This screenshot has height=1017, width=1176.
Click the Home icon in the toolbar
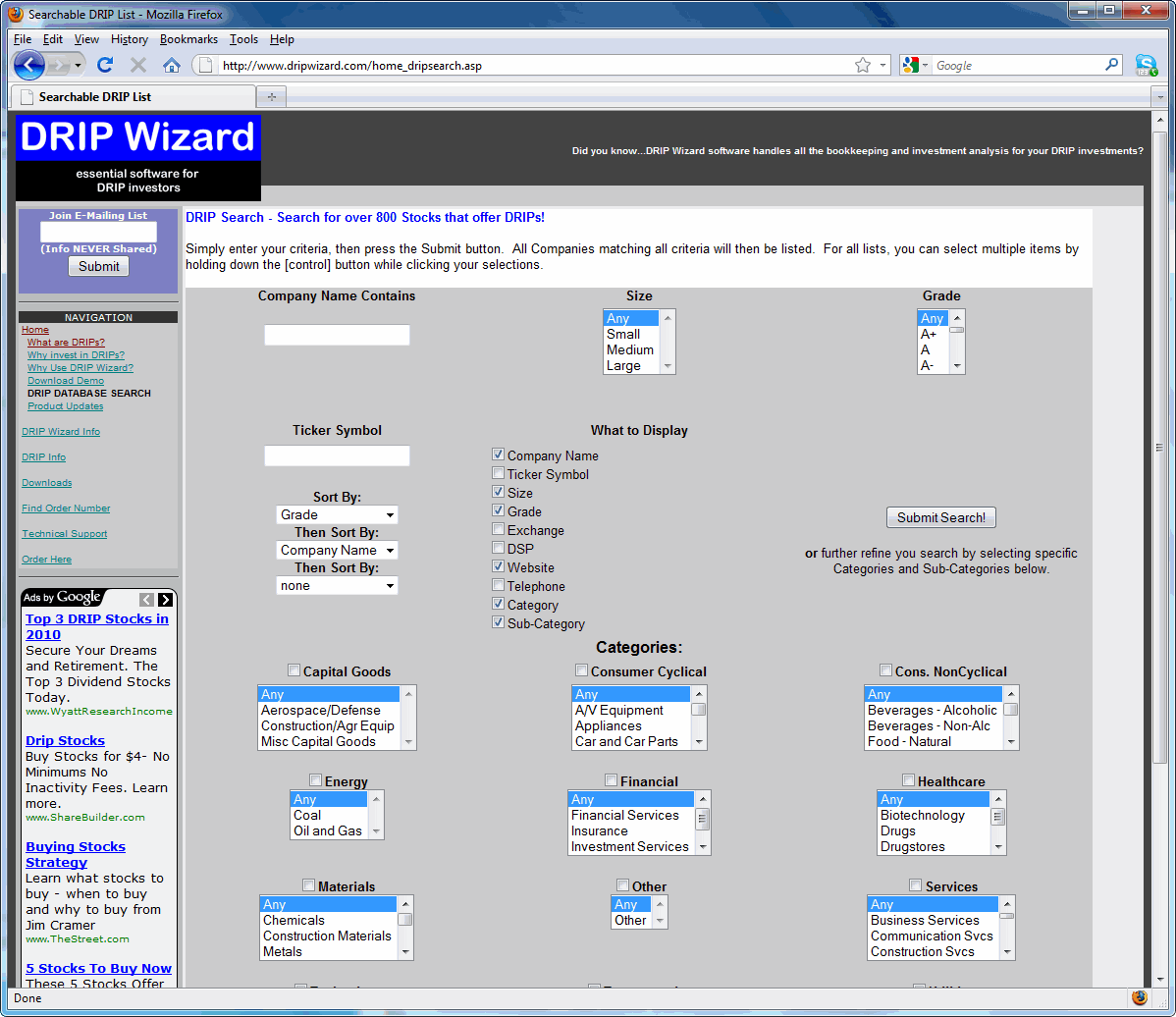coord(172,66)
